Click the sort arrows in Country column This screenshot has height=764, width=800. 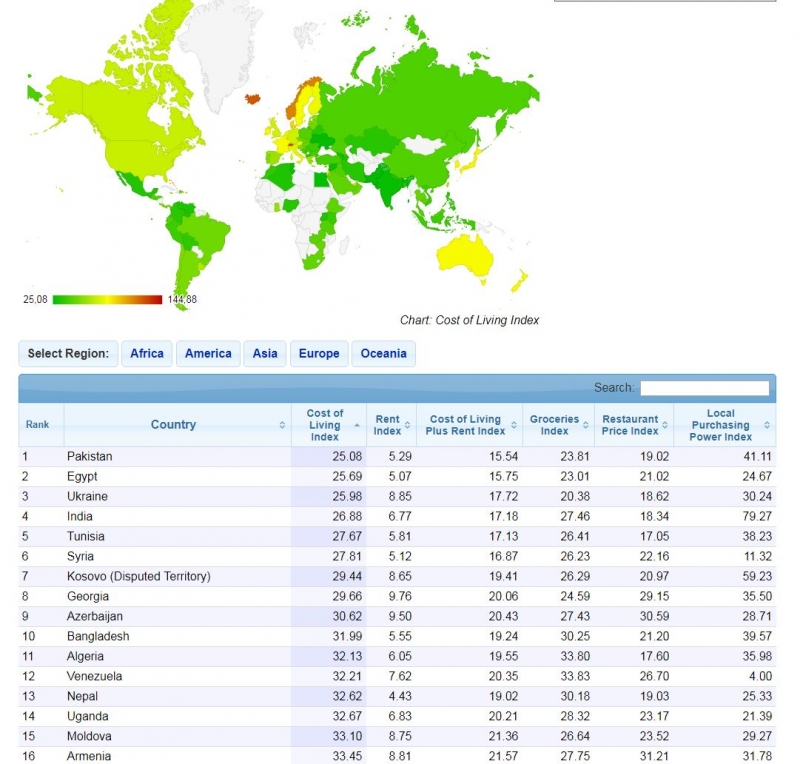point(282,425)
